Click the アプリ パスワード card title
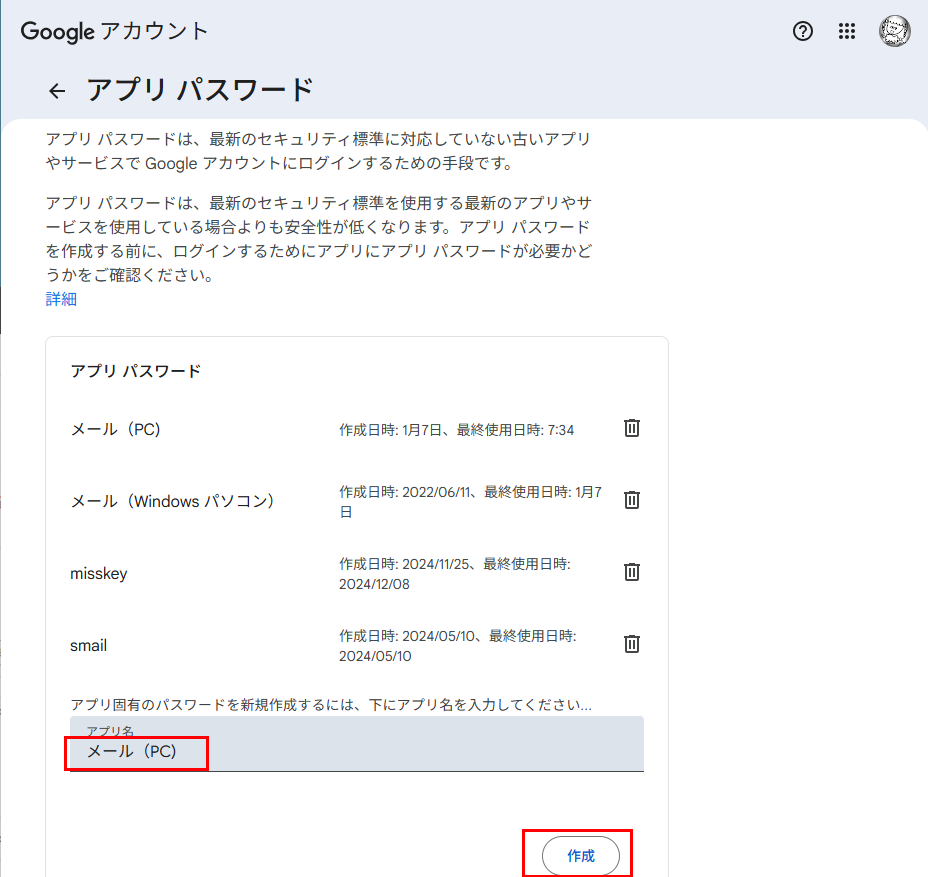The image size is (928, 877). pyautogui.click(x=135, y=371)
